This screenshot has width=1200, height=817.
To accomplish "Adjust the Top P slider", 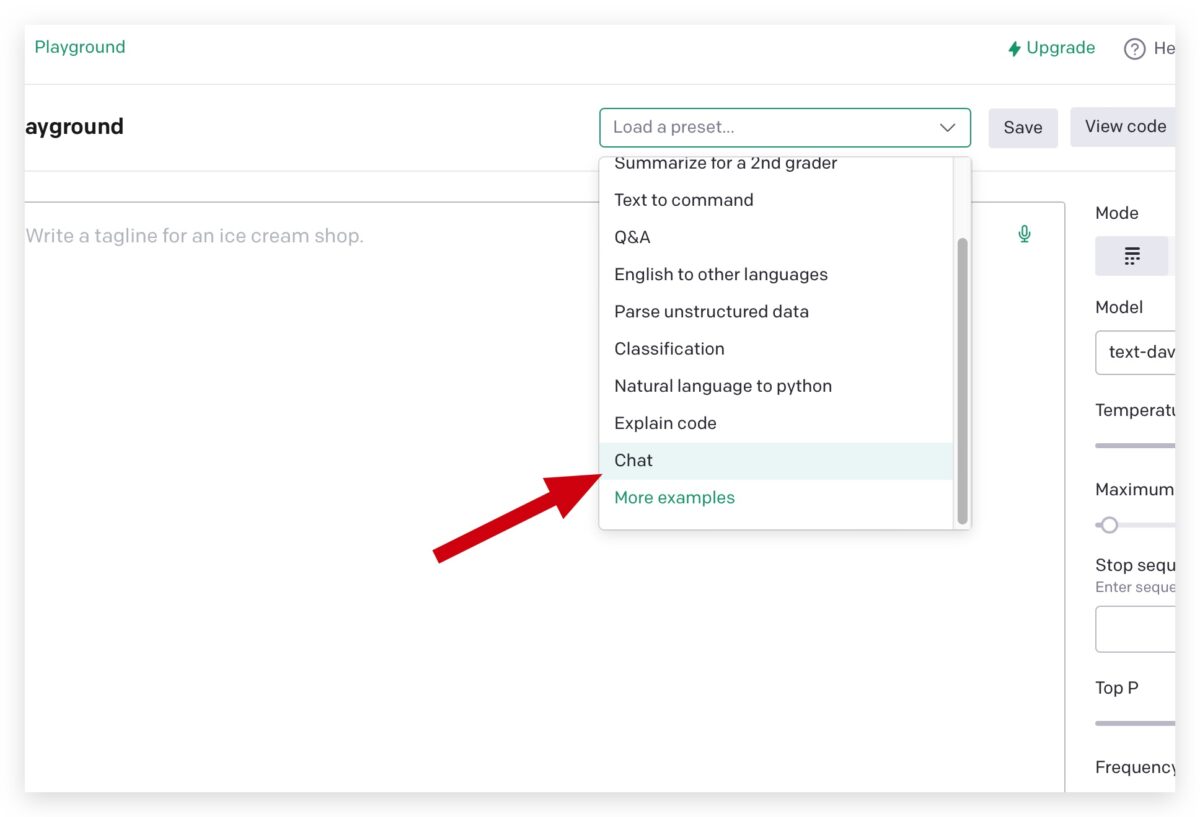I will 1136,723.
